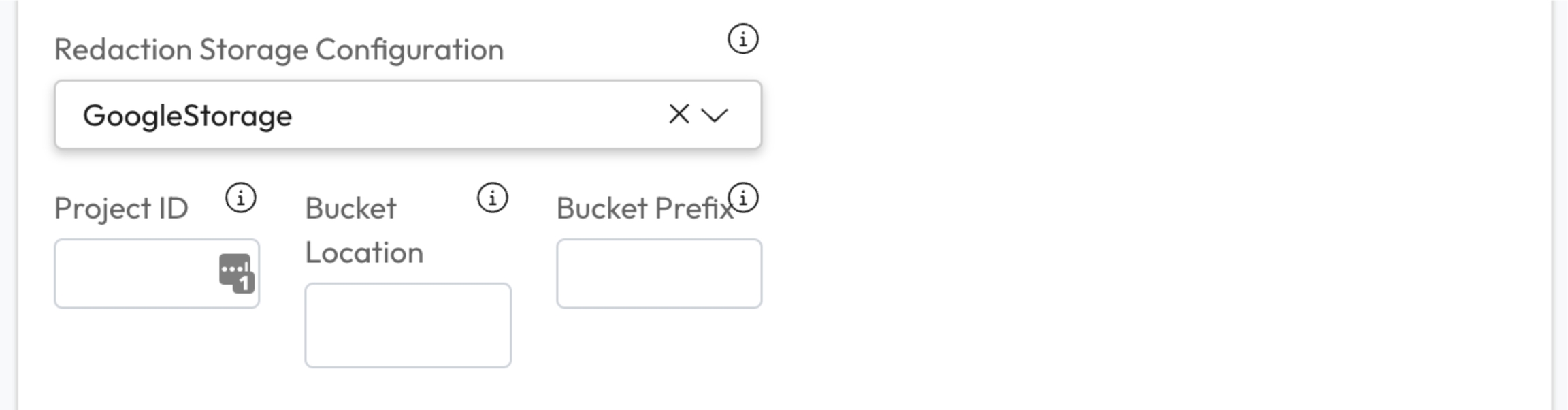The width and height of the screenshot is (1568, 410).
Task: Click the Redaction Storage Configuration label
Action: 279,50
